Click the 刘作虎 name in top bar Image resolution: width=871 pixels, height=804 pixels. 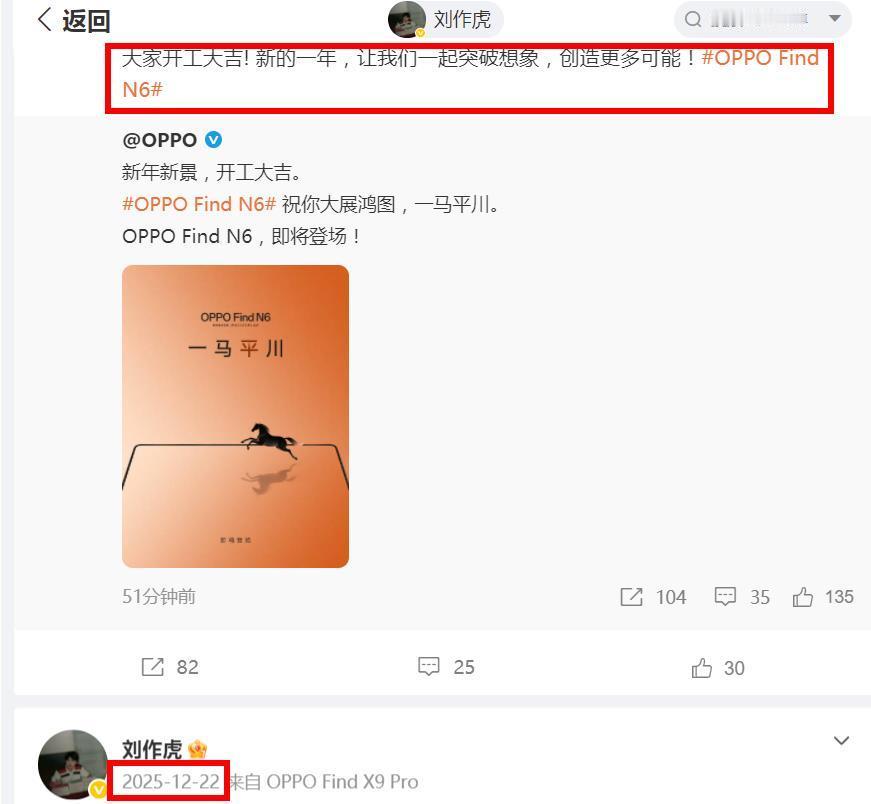pyautogui.click(x=462, y=20)
